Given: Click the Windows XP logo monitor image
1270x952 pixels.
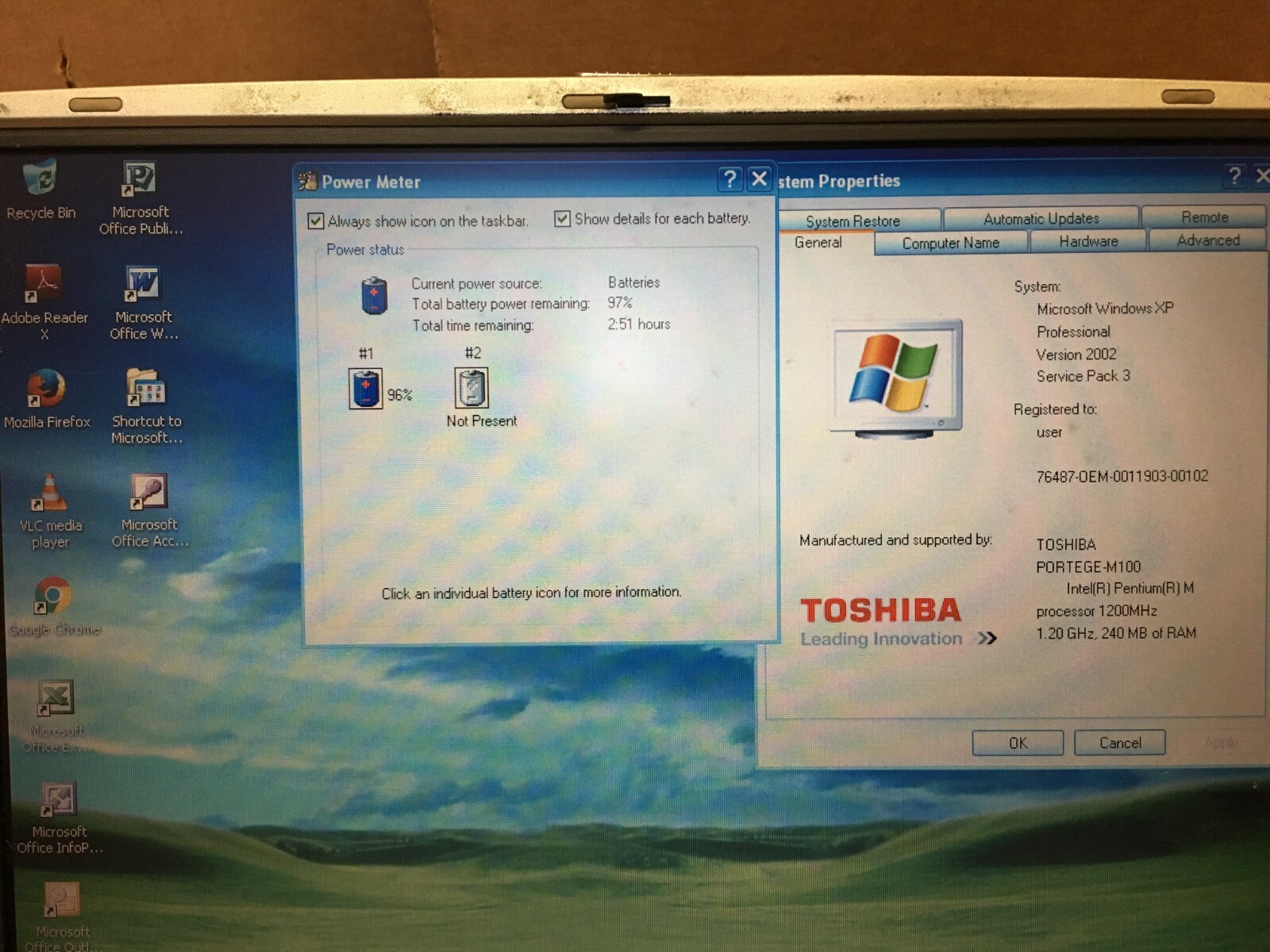Looking at the screenshot, I should (895, 378).
